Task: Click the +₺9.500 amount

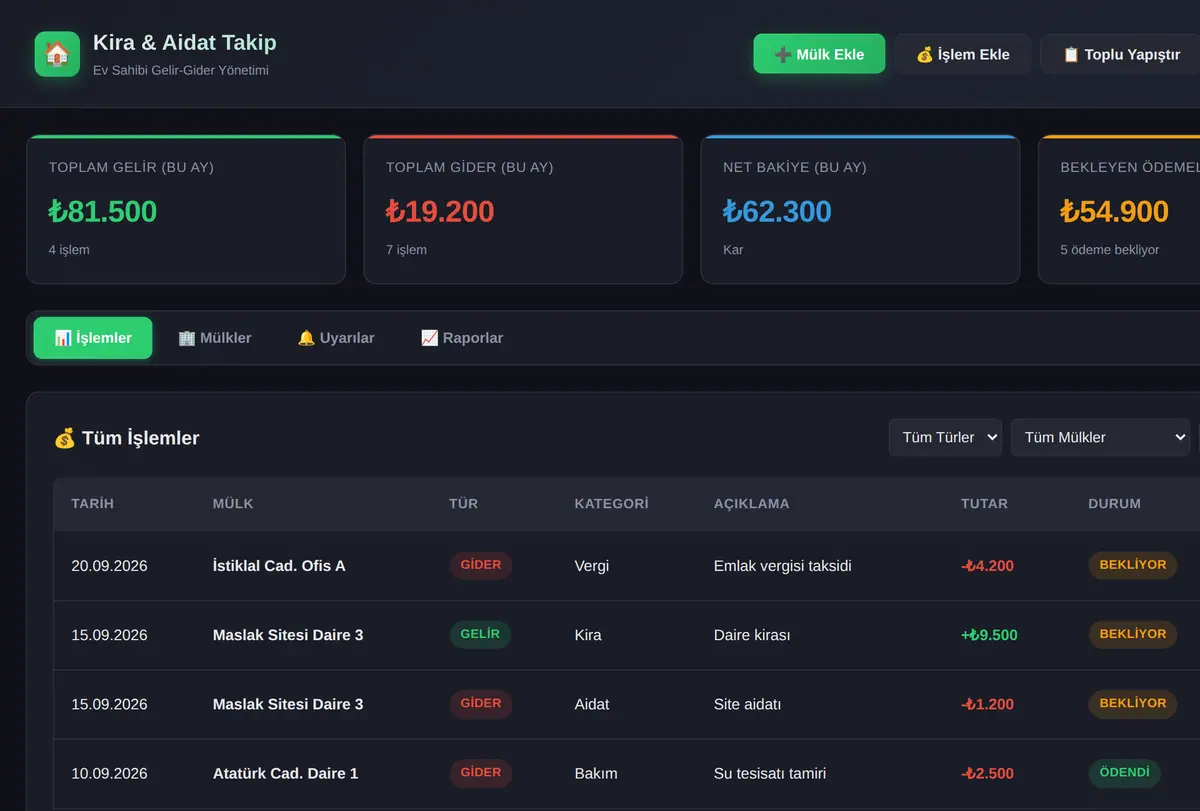Action: coord(989,635)
